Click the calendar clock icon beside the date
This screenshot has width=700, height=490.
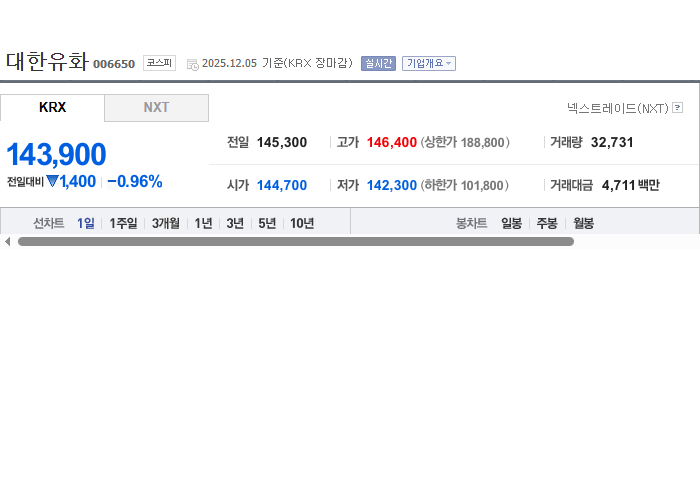[192, 65]
